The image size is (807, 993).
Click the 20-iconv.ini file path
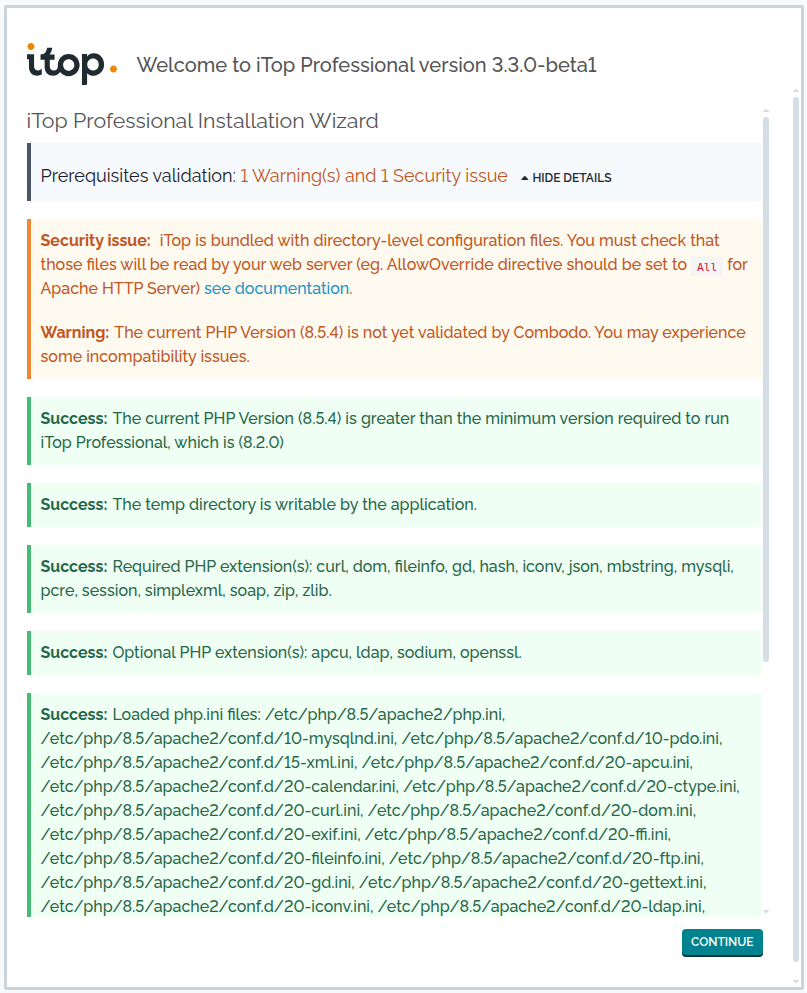[x=205, y=906]
